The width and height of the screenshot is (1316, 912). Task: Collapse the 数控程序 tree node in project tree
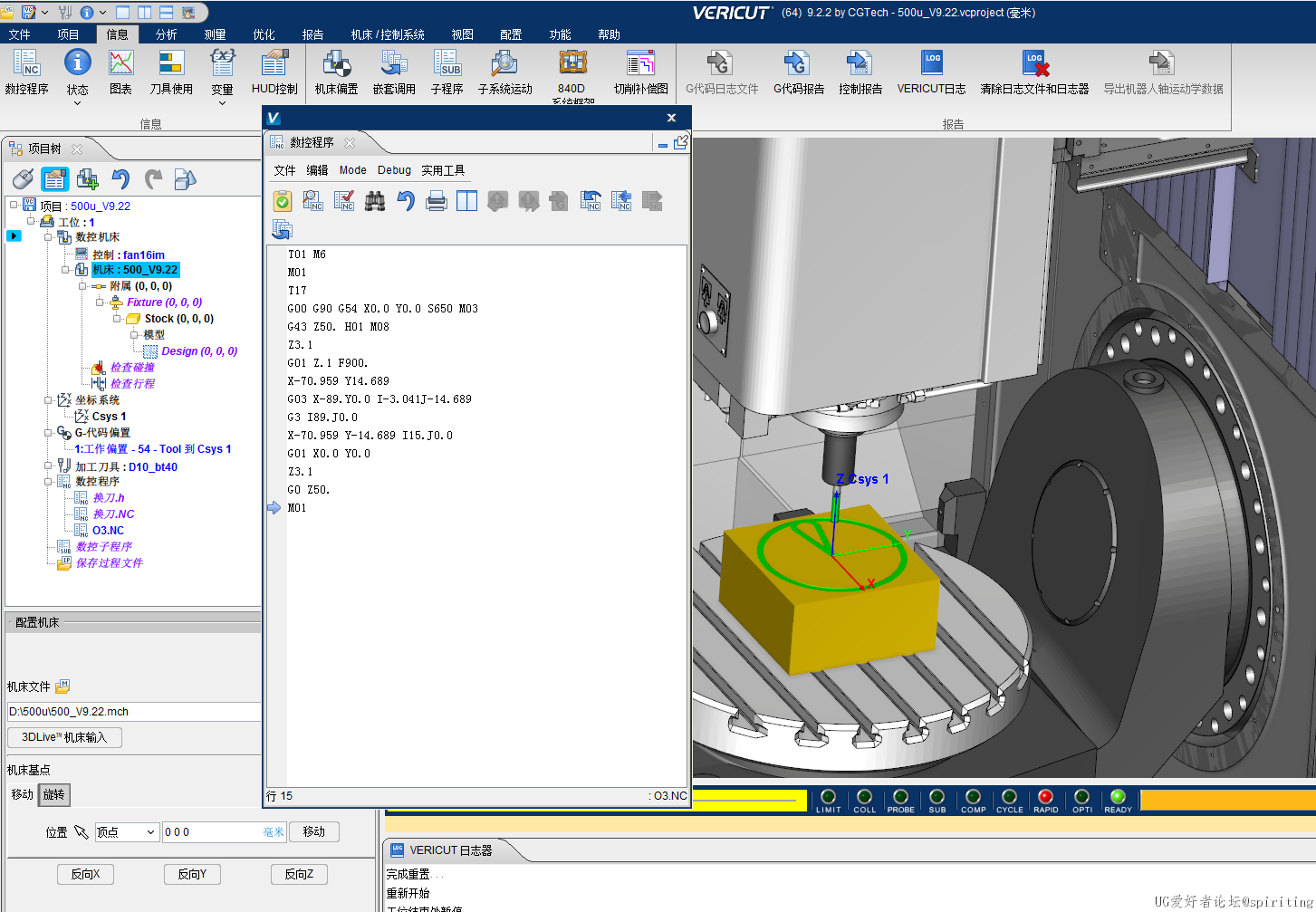[x=48, y=482]
